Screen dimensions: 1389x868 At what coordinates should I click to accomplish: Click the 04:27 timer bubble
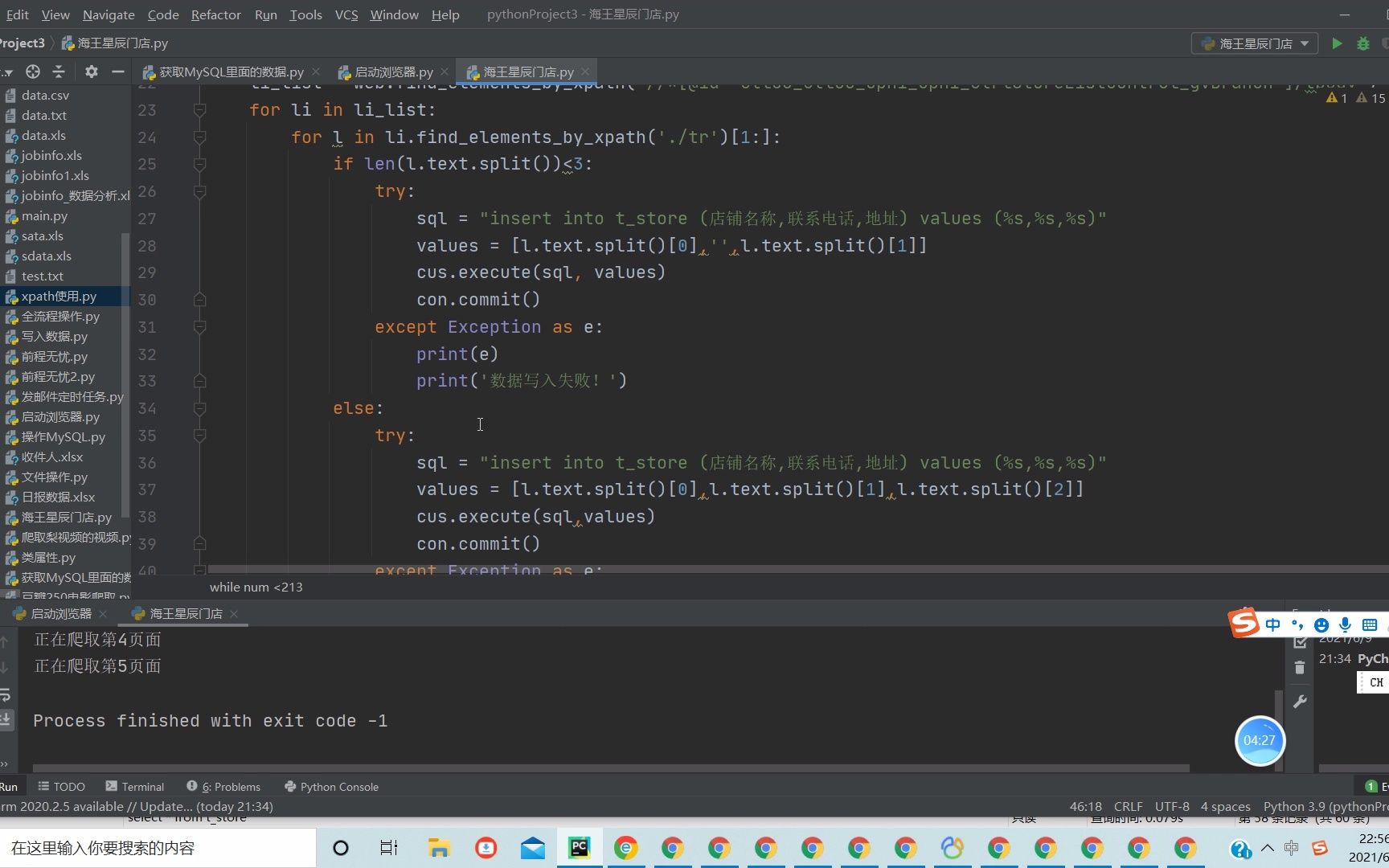[x=1260, y=740]
